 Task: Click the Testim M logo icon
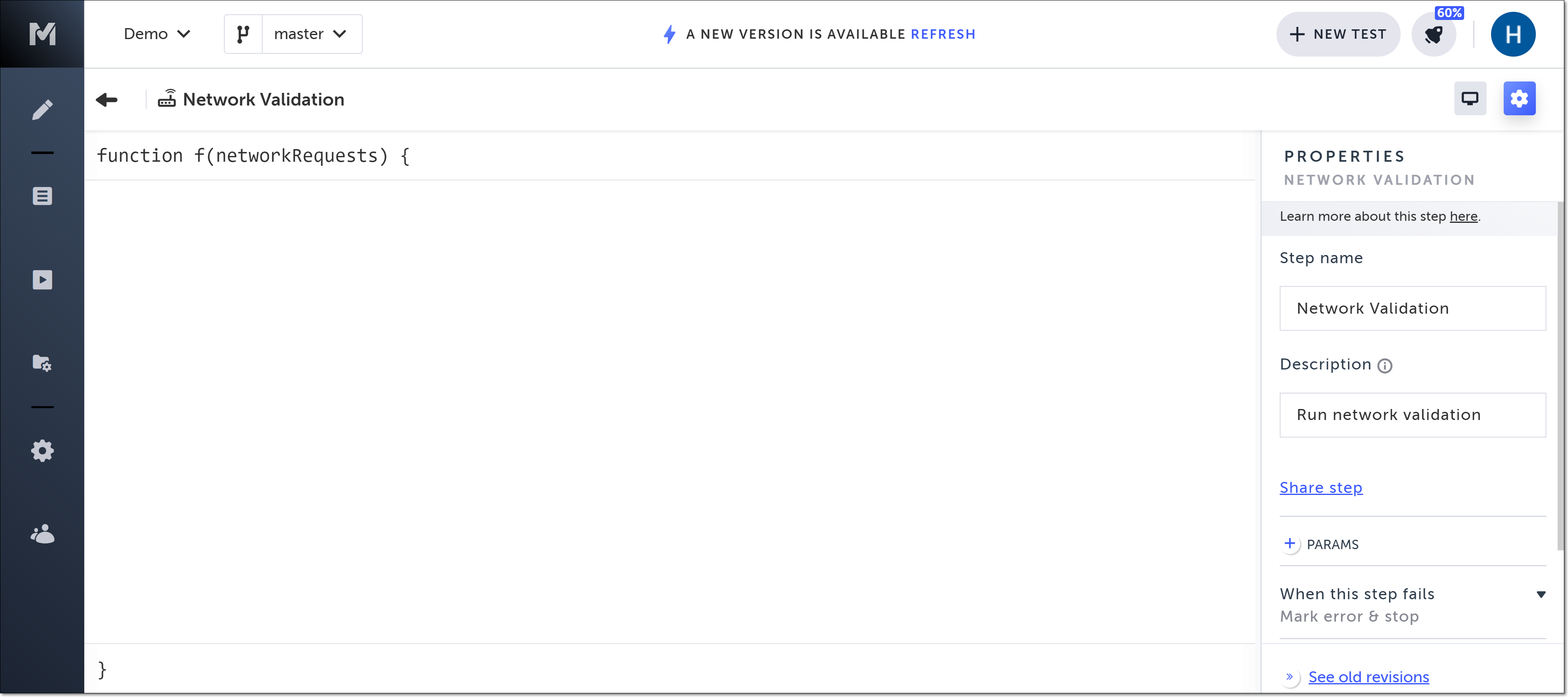(x=42, y=33)
